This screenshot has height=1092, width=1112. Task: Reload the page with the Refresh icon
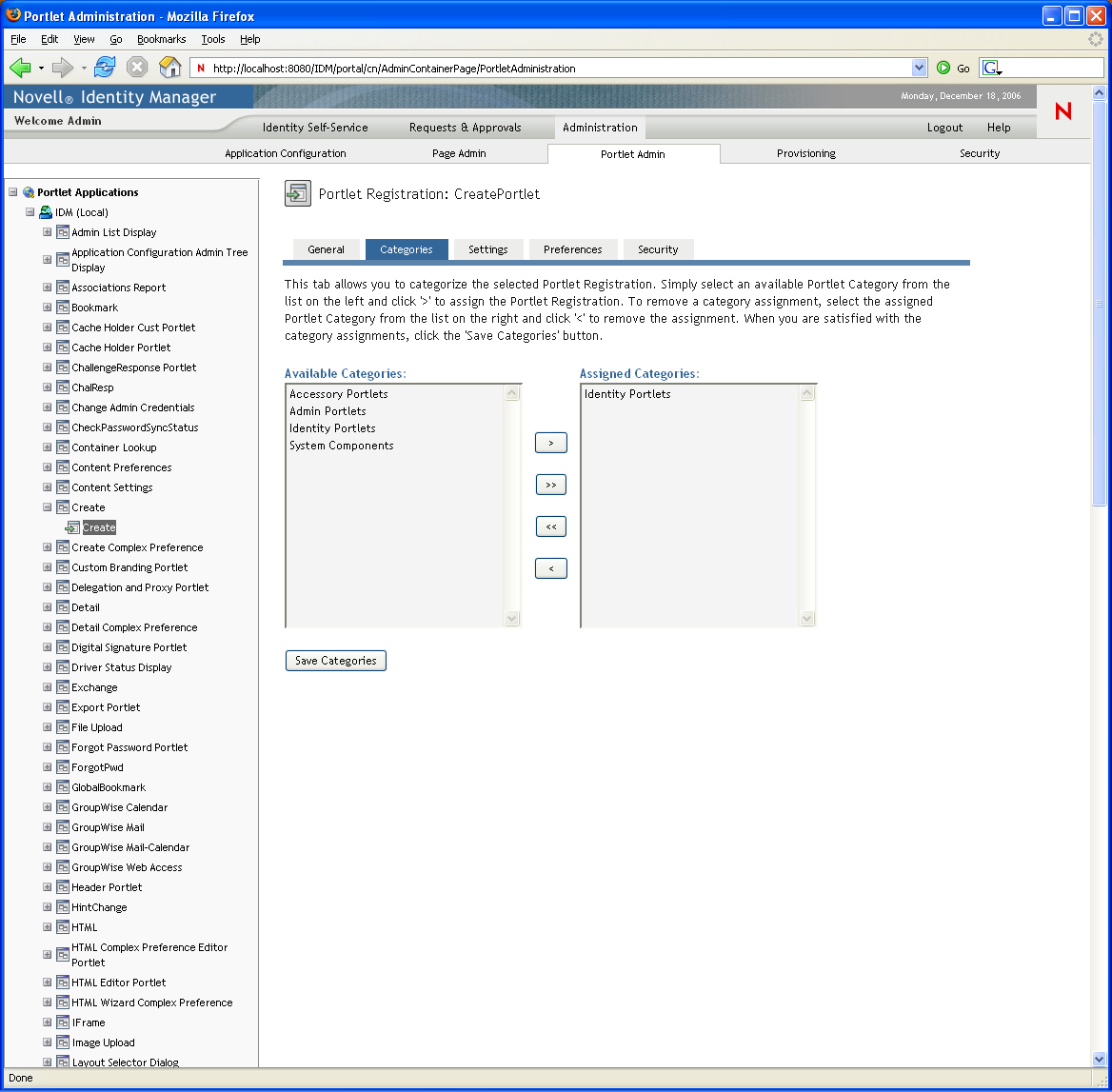pos(105,68)
